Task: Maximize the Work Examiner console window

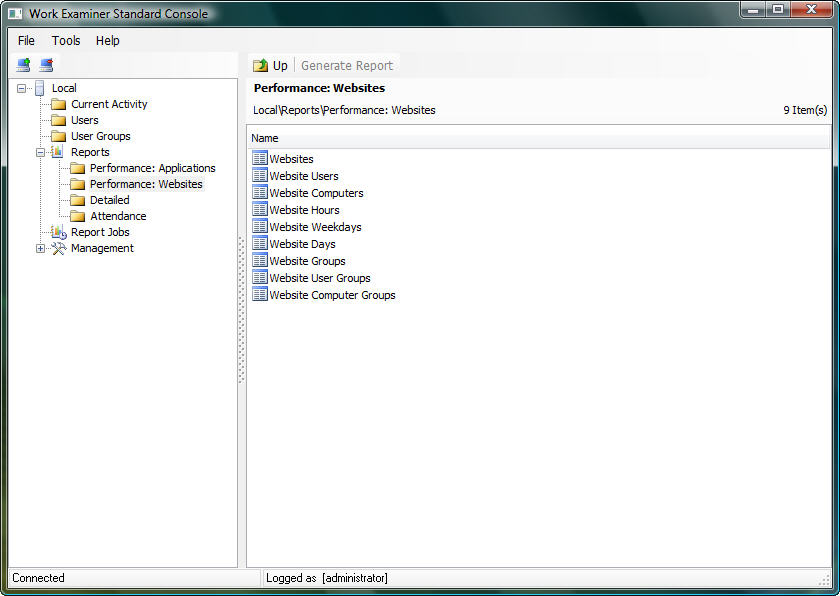Action: (x=778, y=9)
